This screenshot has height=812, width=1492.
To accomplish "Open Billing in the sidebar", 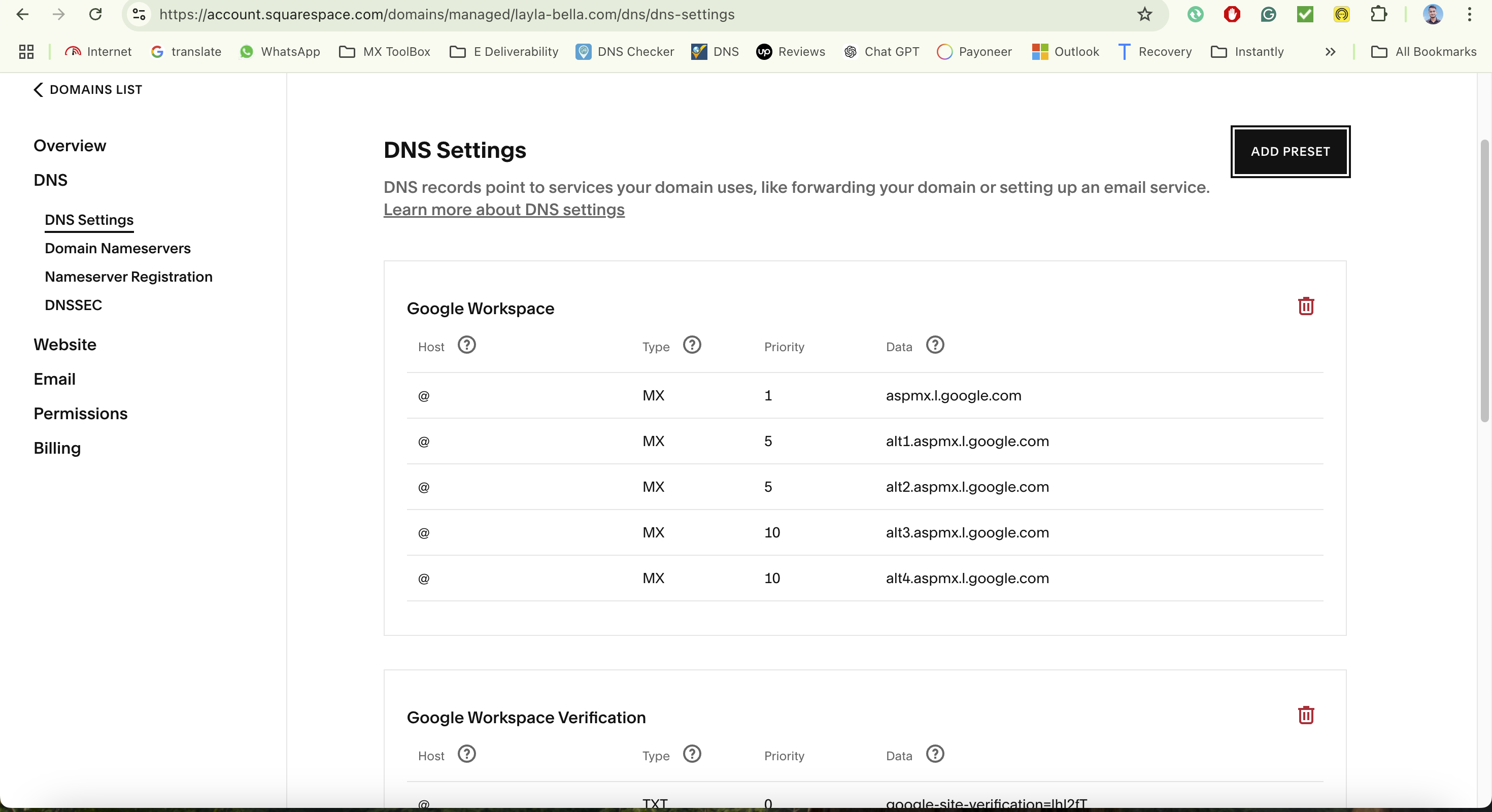I will 57,448.
